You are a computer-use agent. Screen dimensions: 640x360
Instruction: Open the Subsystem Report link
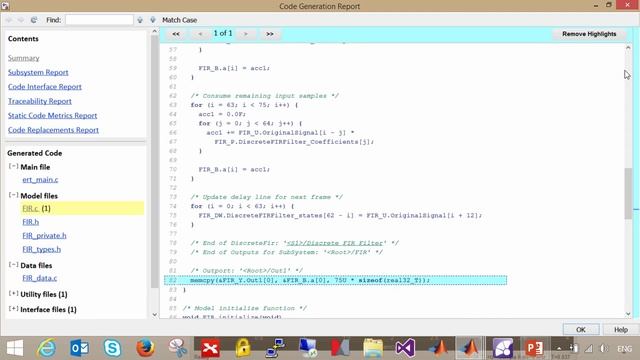tap(38, 72)
